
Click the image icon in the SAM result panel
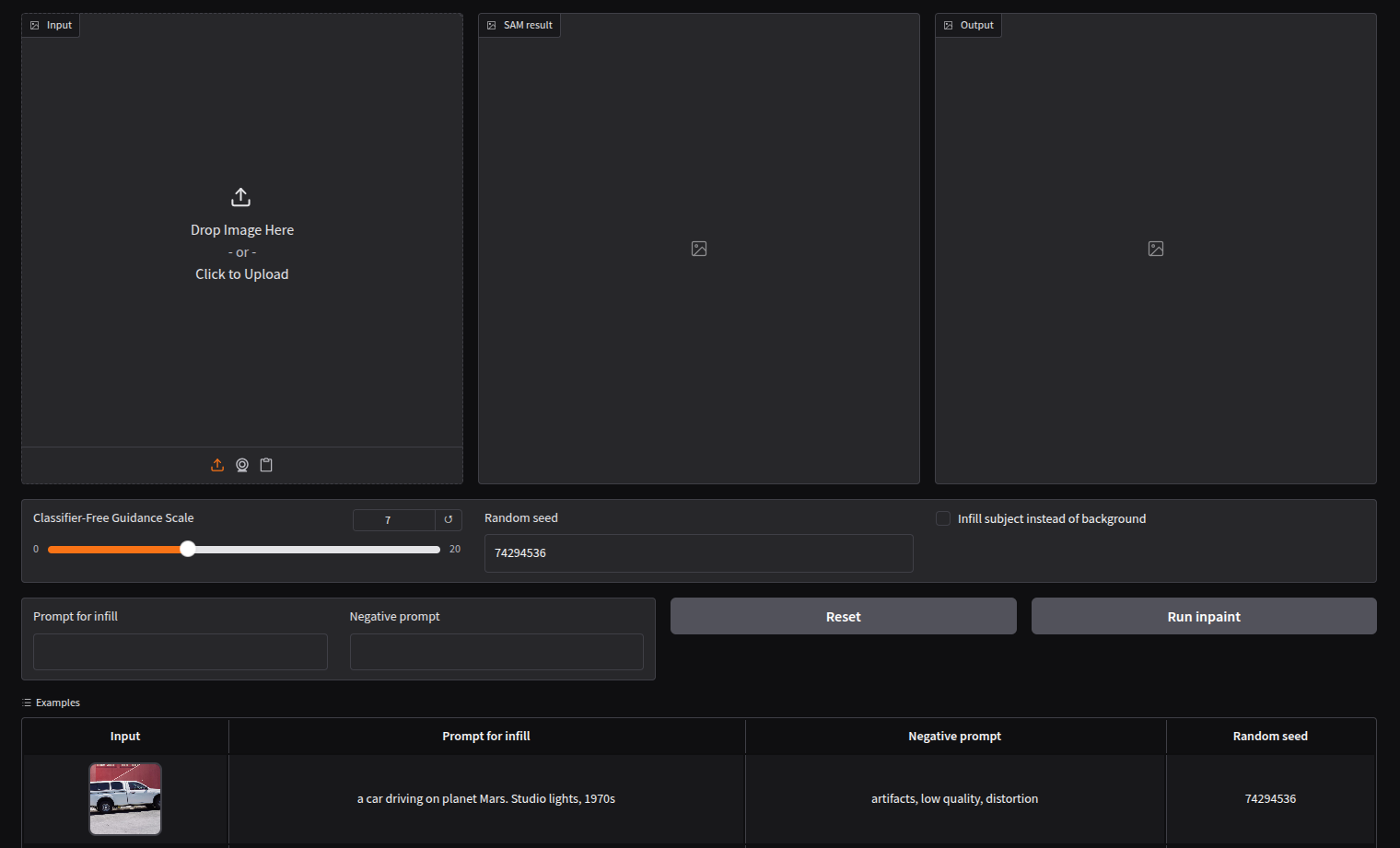coord(698,248)
